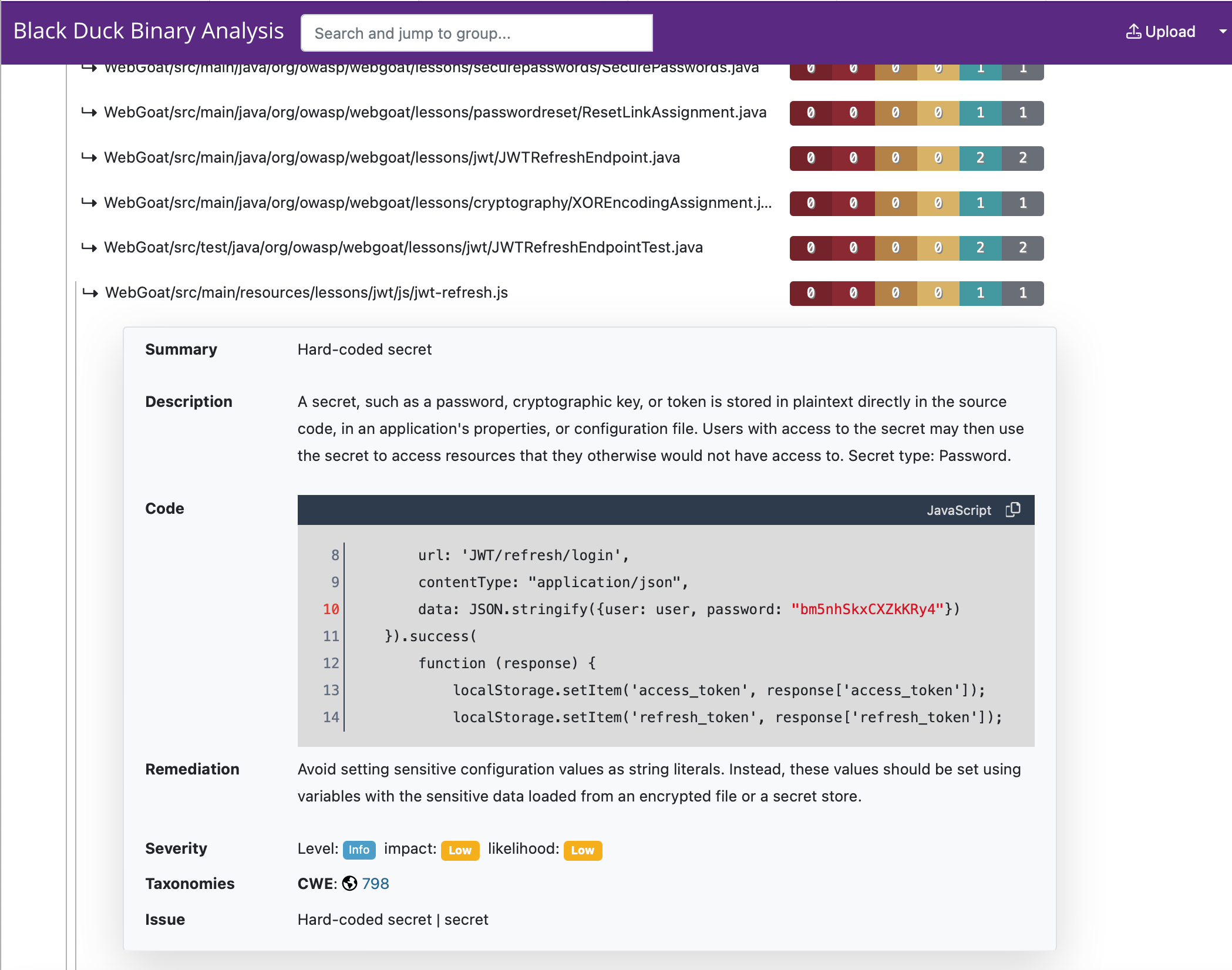1232x970 pixels.
Task: Toggle the Low likelihood badge
Action: (x=582, y=851)
